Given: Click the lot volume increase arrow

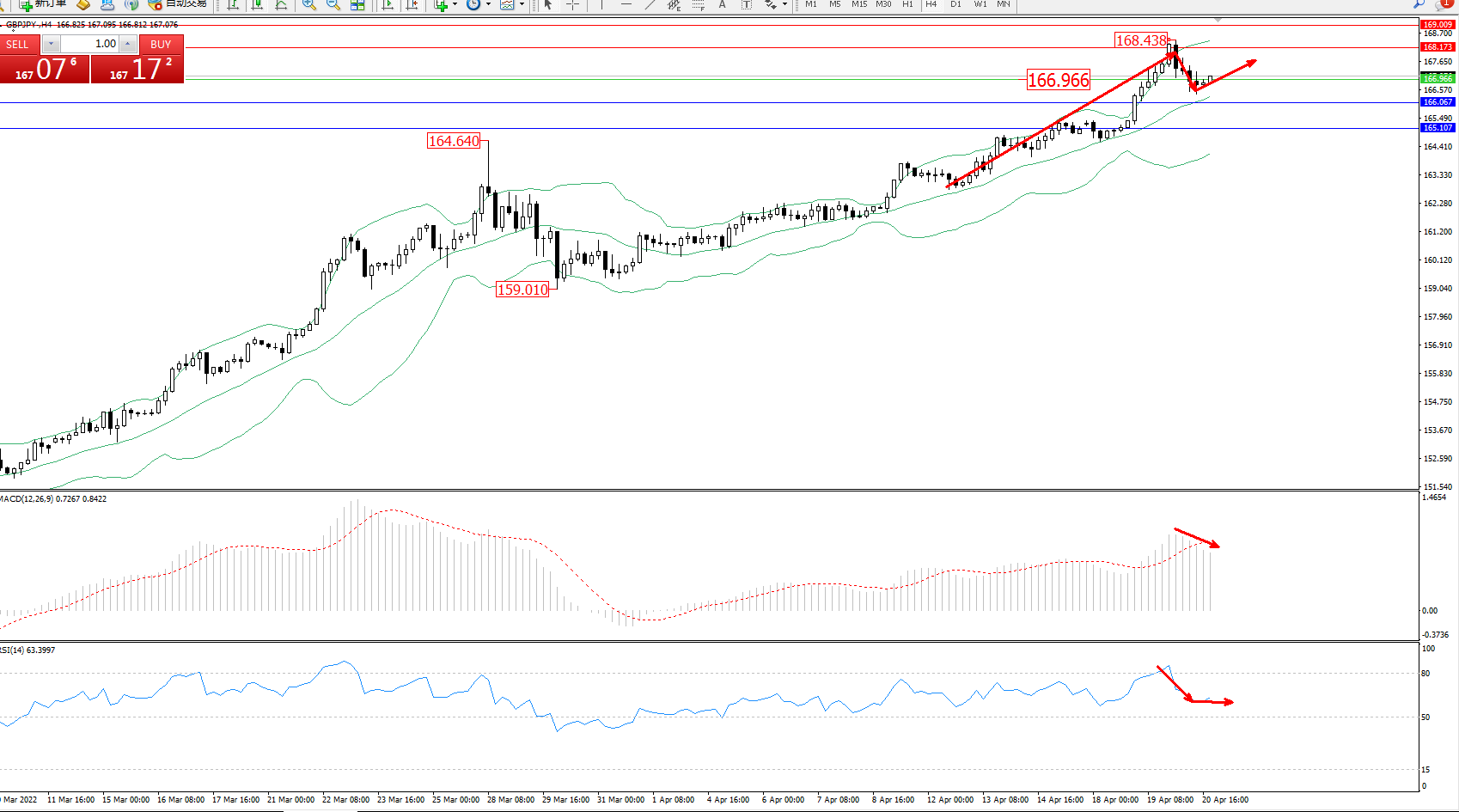Looking at the screenshot, I should [x=127, y=44].
